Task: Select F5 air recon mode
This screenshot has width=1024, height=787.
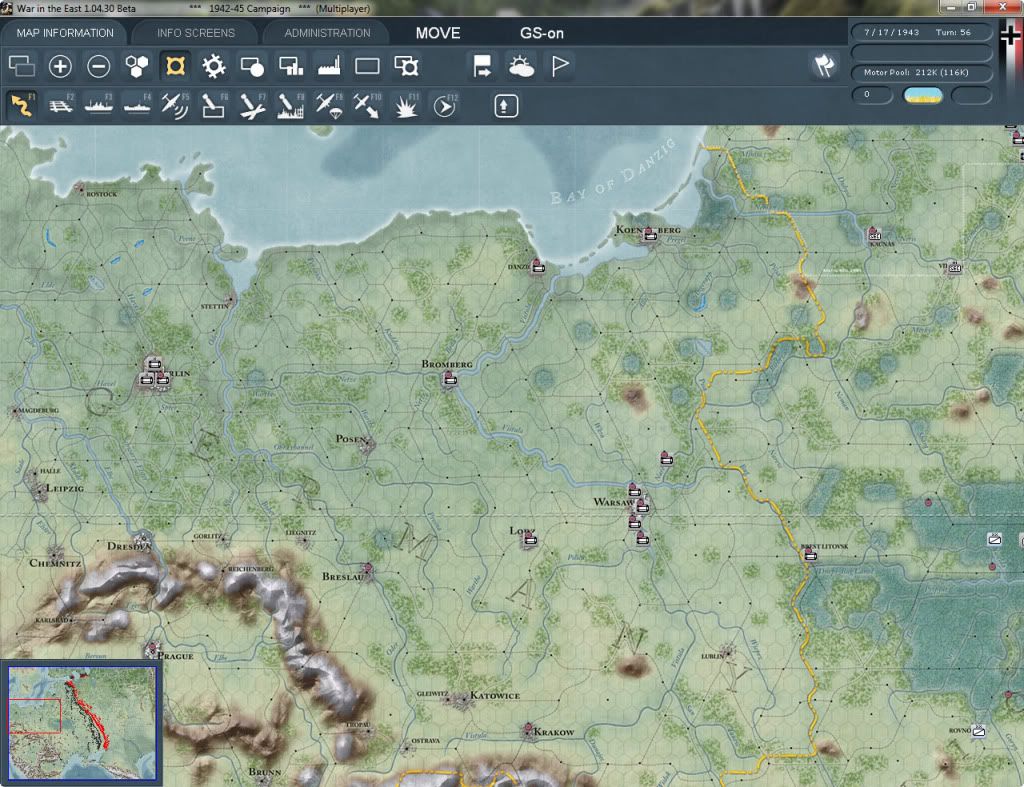Action: click(x=175, y=106)
